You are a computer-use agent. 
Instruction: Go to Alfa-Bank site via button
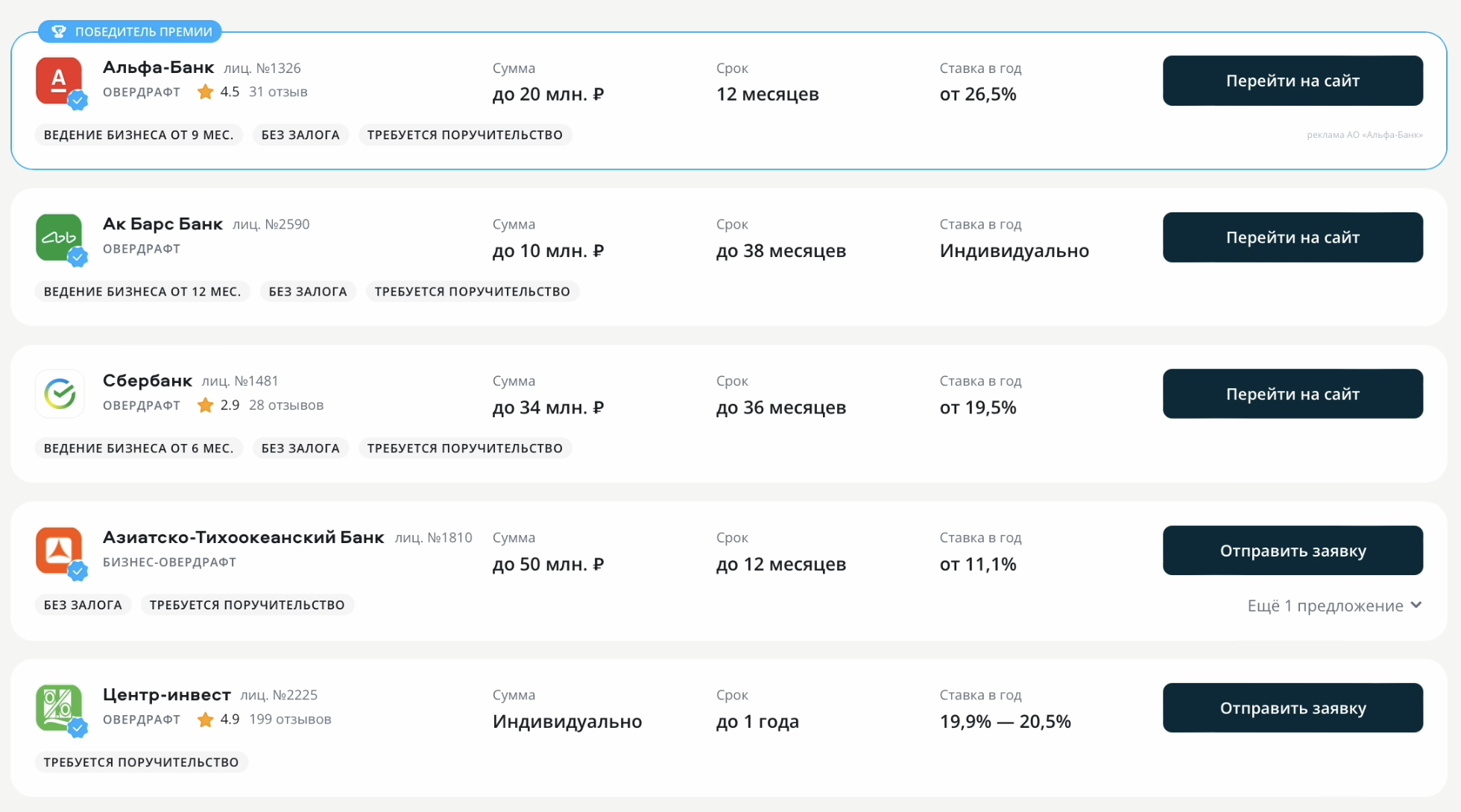1293,80
